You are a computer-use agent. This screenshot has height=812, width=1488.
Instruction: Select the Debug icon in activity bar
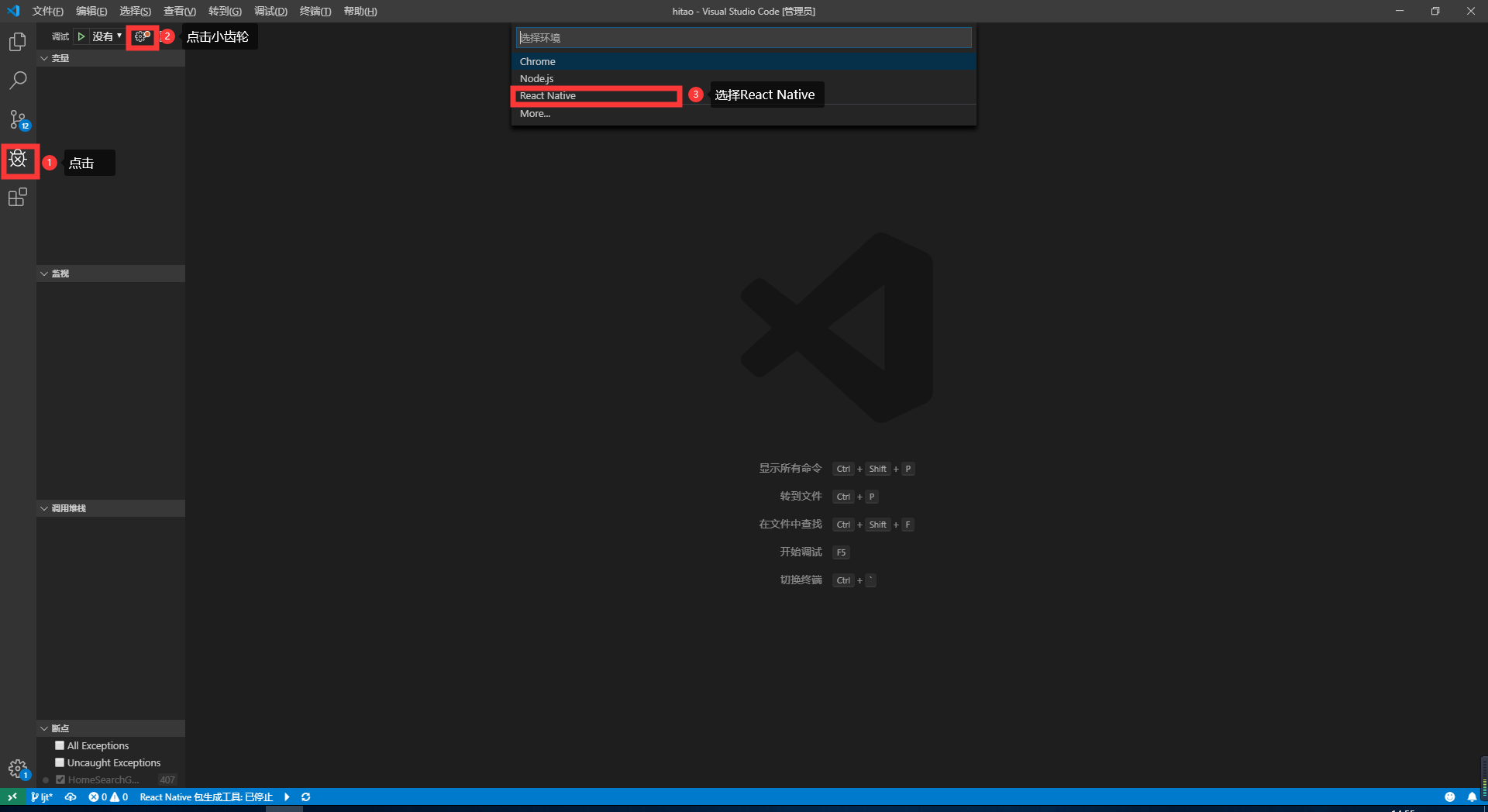[18, 160]
